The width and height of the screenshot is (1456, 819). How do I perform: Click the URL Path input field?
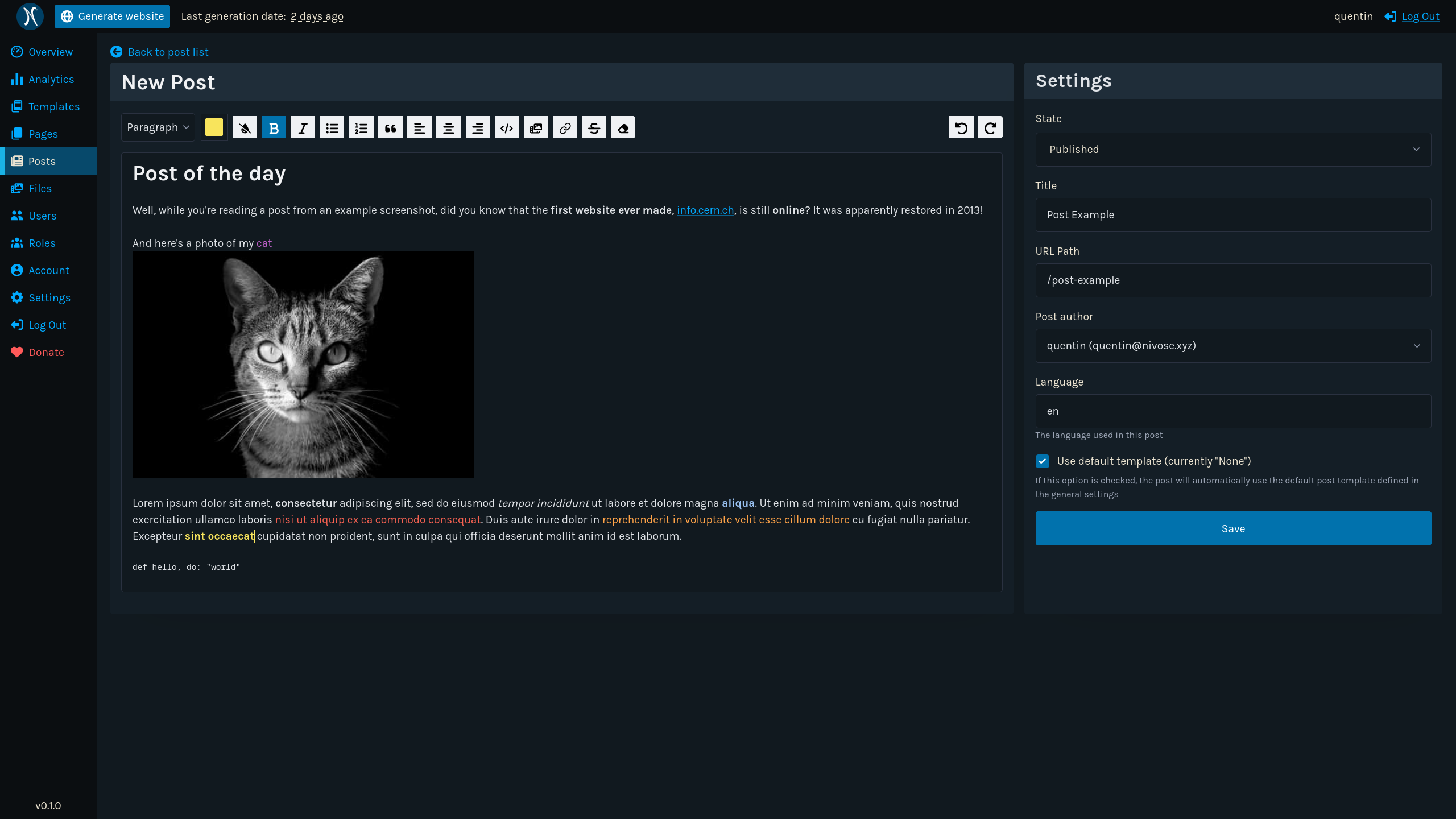[x=1233, y=280]
